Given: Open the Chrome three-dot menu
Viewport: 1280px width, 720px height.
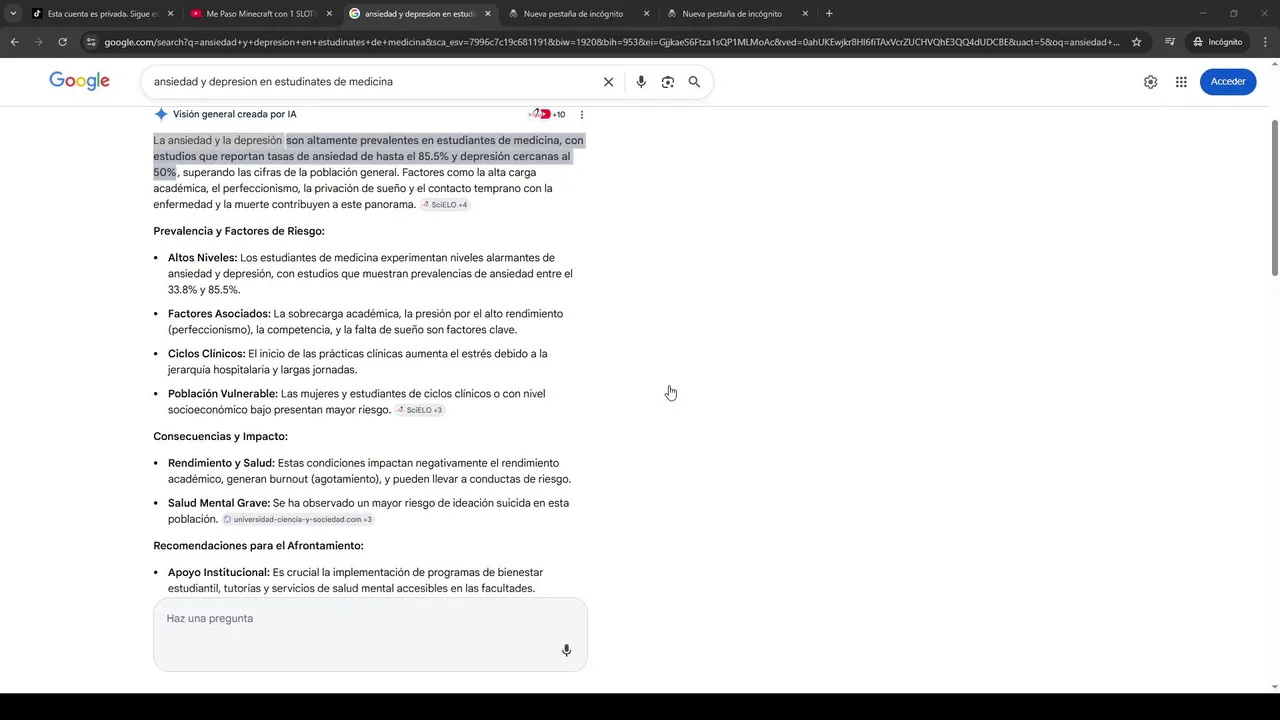Looking at the screenshot, I should tap(1264, 42).
